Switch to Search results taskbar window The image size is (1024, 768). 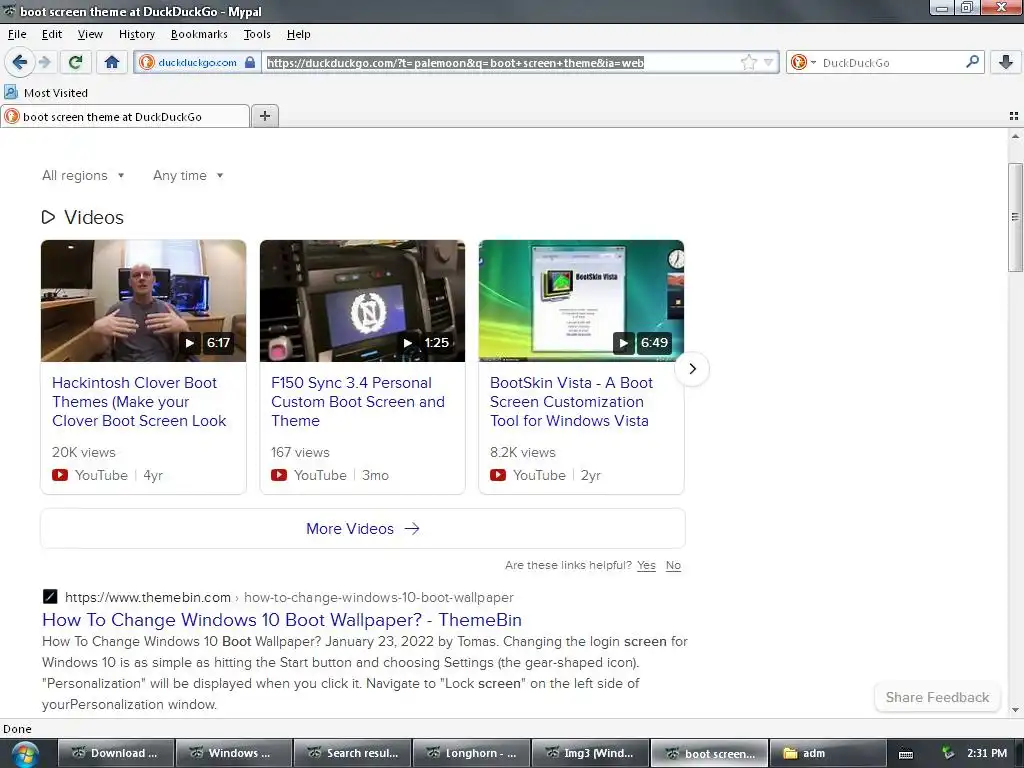click(x=353, y=754)
